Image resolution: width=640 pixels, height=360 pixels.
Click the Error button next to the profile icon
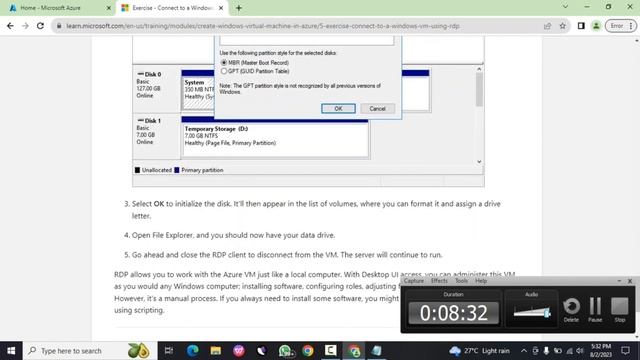pyautogui.click(x=620, y=26)
